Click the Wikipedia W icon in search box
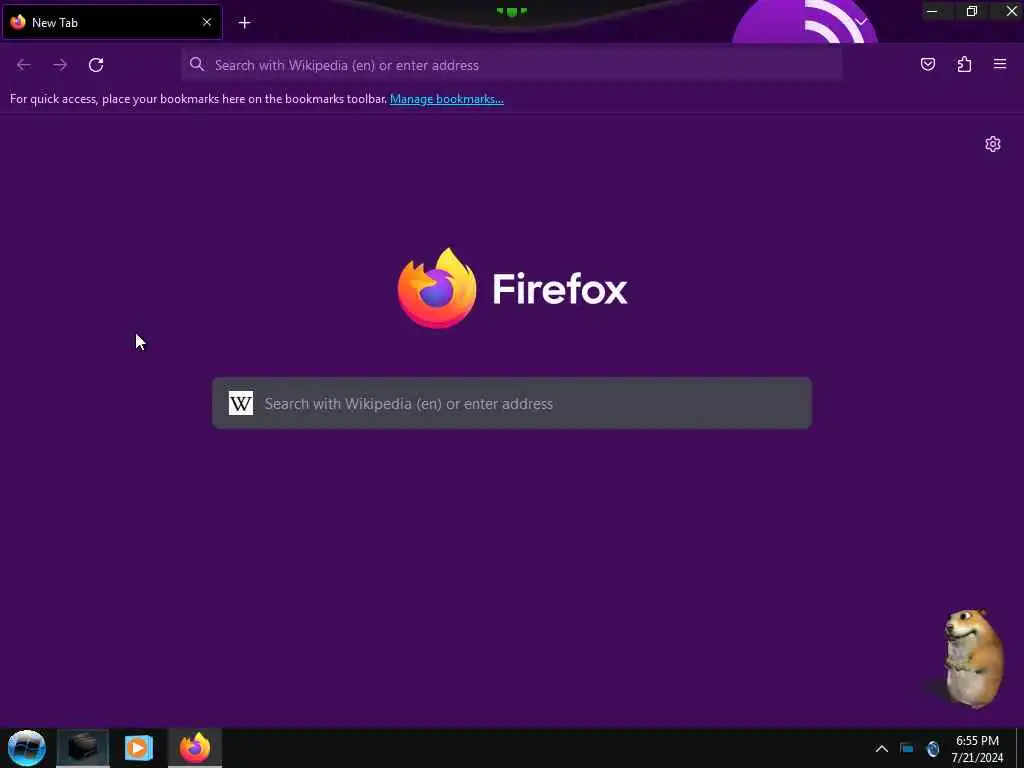Viewport: 1024px width, 768px height. (241, 403)
